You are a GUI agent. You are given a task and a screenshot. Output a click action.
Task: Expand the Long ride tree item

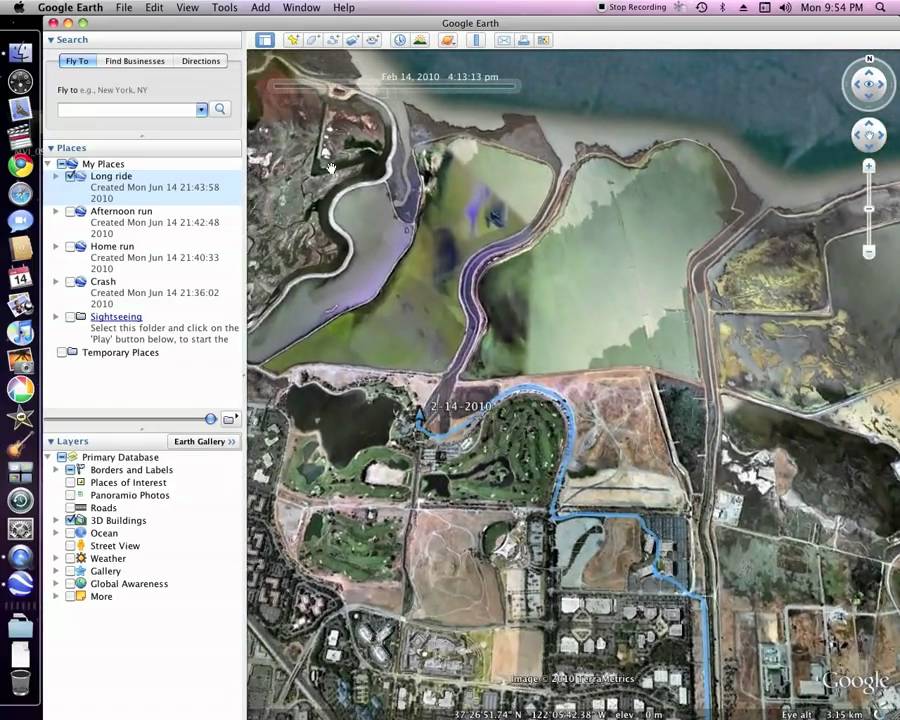tap(56, 176)
